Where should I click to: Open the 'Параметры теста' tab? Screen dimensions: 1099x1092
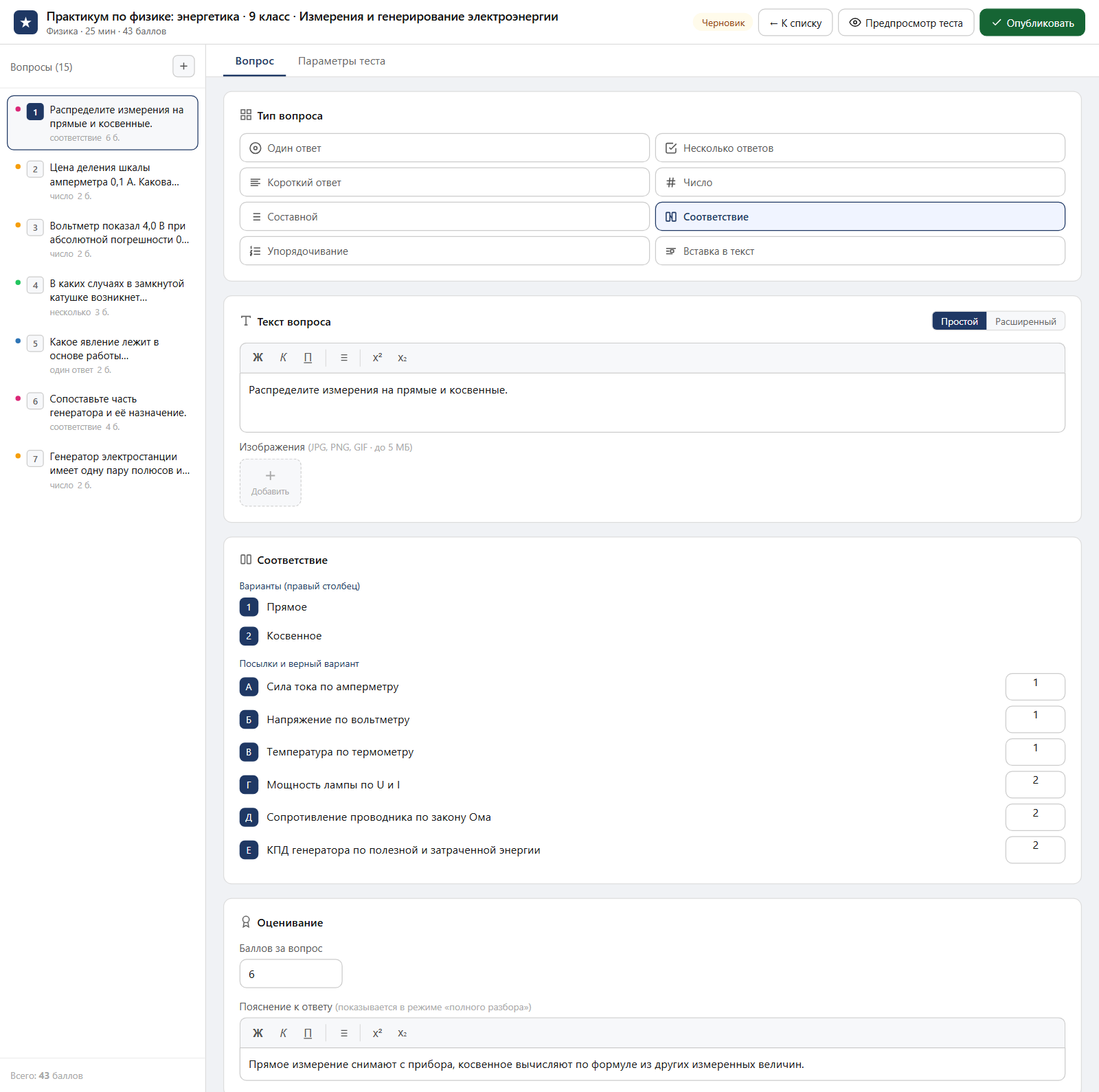[341, 61]
